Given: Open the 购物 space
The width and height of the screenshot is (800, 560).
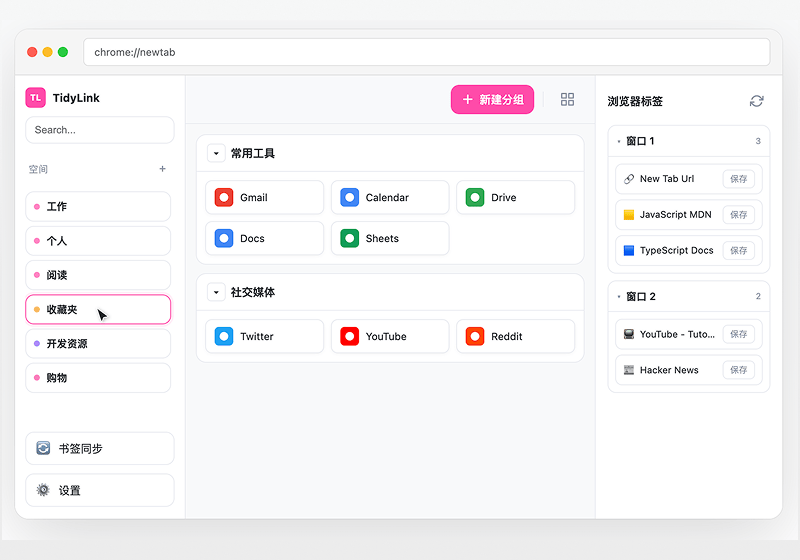Looking at the screenshot, I should 98,377.
